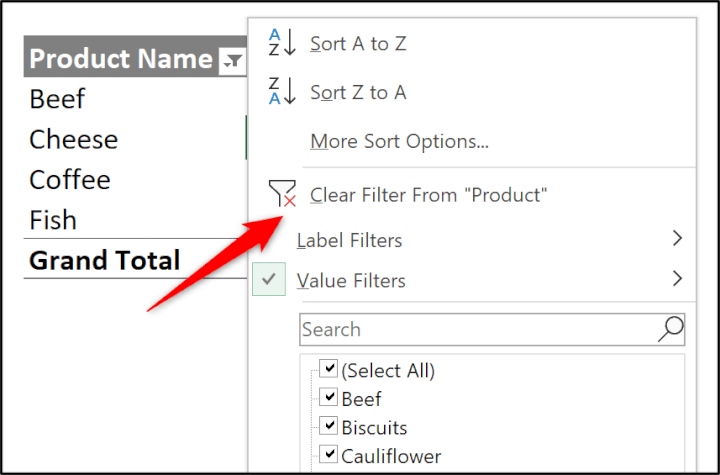Expand the Label Filters submenu arrow
This screenshot has width=720, height=475.
(x=677, y=239)
